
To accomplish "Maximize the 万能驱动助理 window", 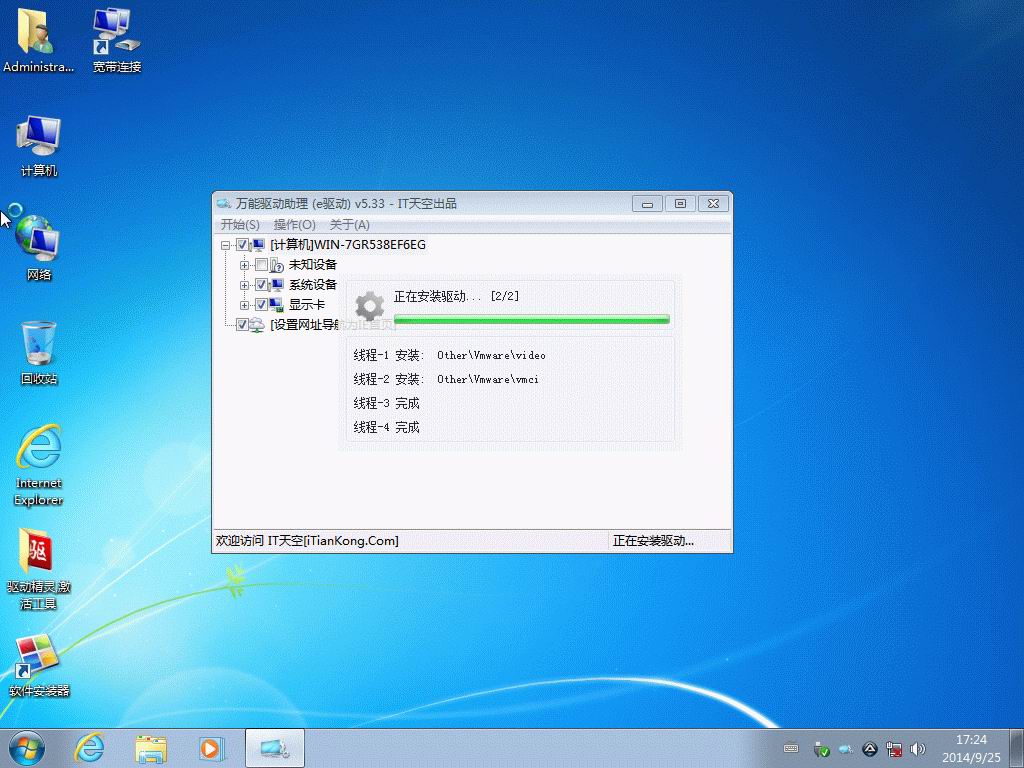I will (680, 204).
